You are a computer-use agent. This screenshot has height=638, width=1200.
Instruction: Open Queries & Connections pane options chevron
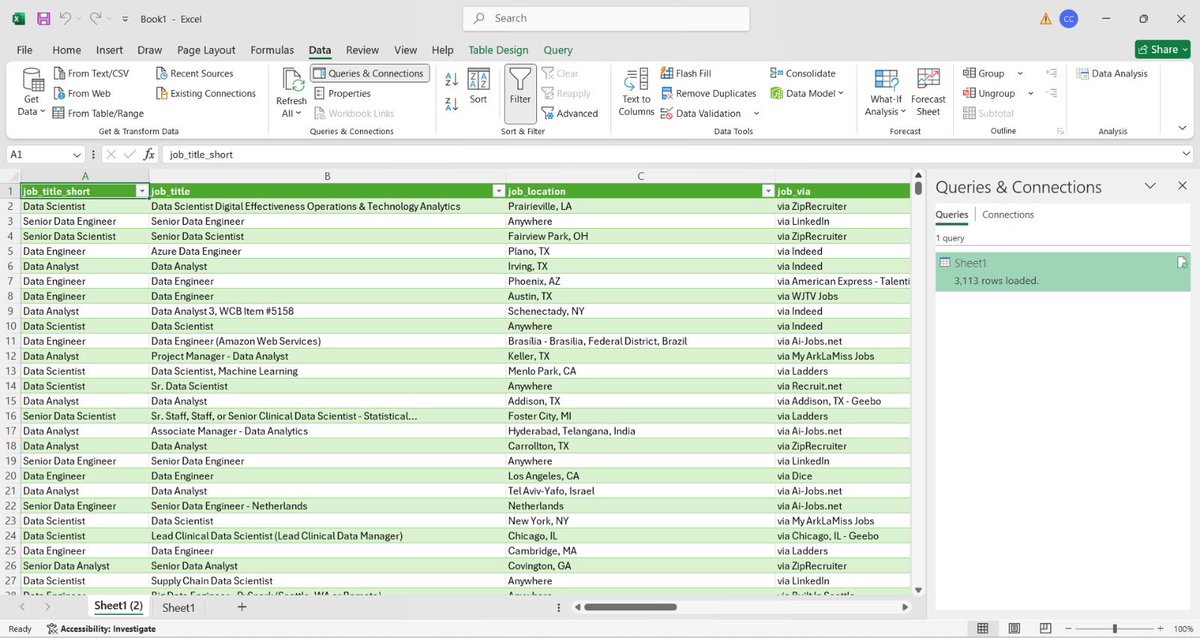(1150, 186)
